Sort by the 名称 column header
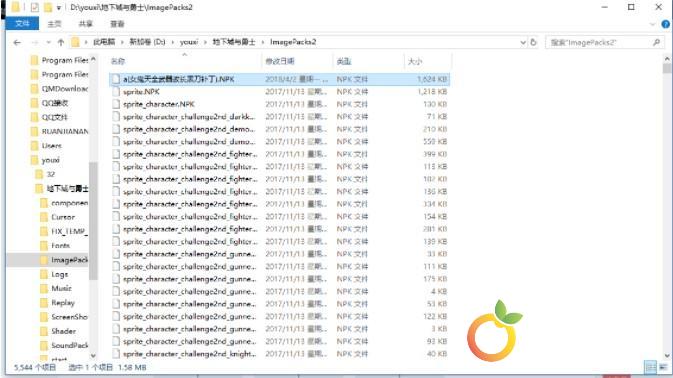673x378 pixels. tap(118, 61)
